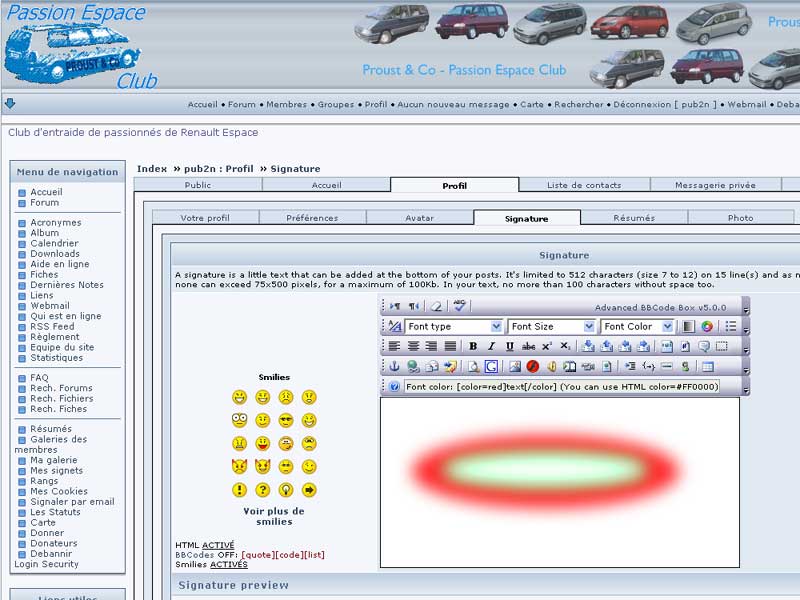The width and height of the screenshot is (800, 600).
Task: Click the Rechercher link in top menu
Action: coord(579,104)
